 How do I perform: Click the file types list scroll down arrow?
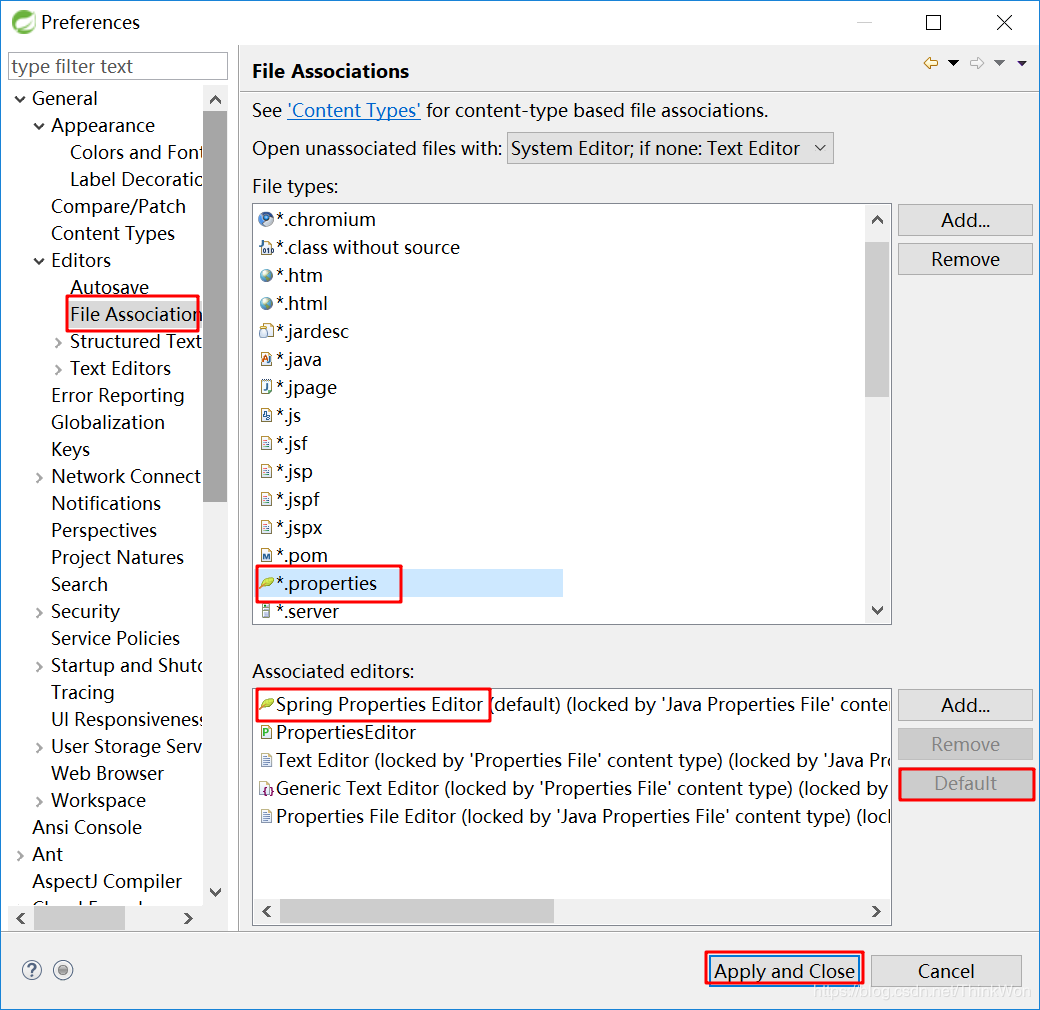coord(877,610)
